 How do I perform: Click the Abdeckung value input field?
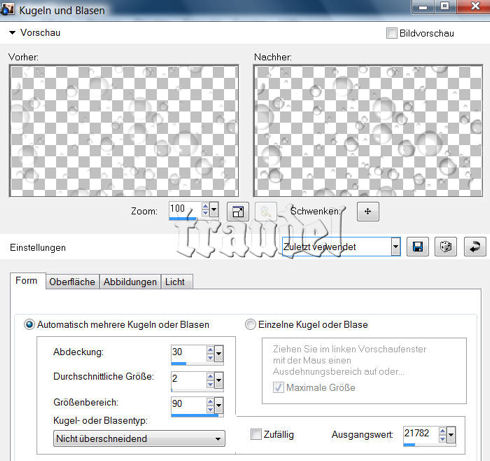pos(188,352)
